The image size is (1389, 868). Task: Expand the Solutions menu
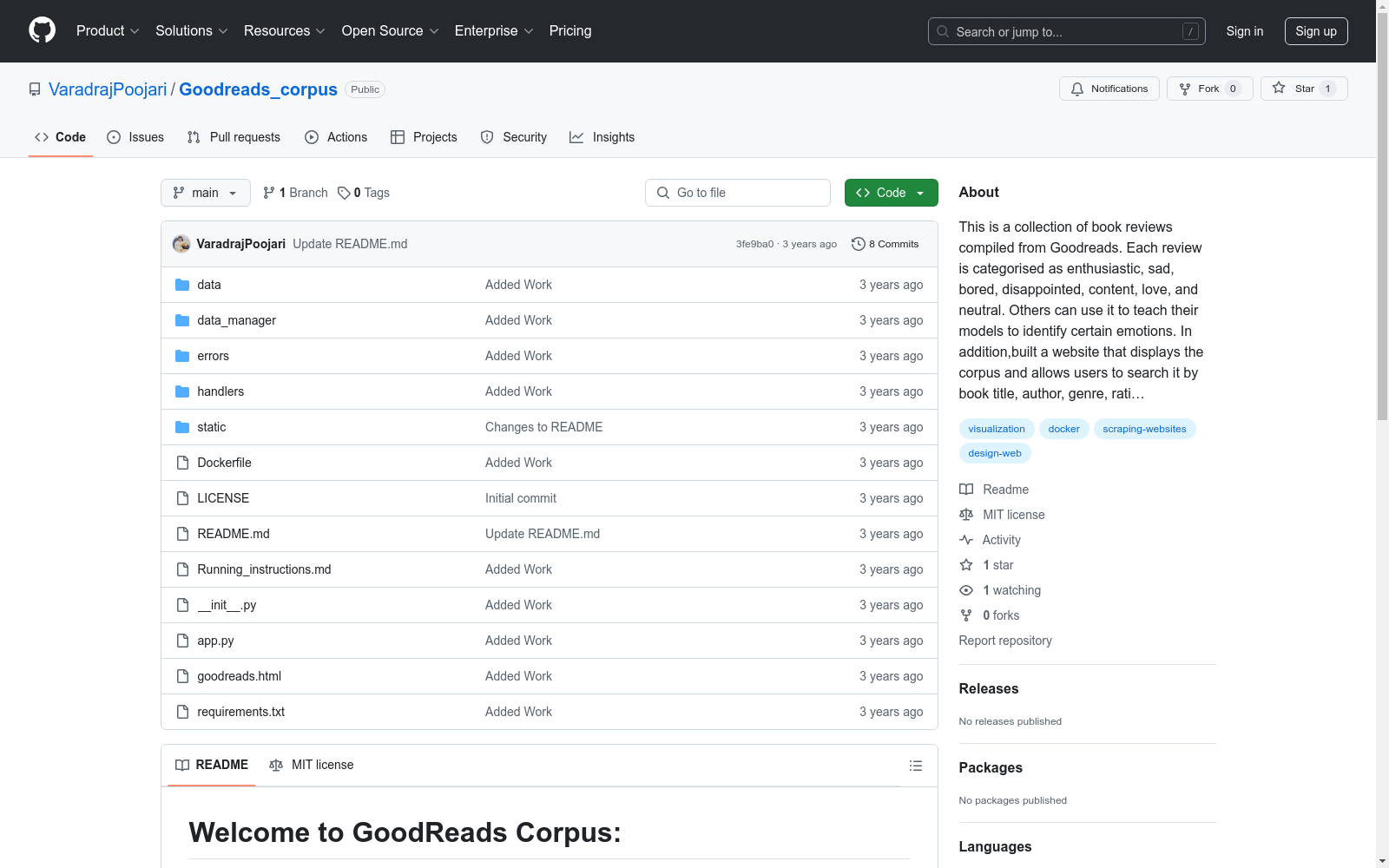pos(192,30)
